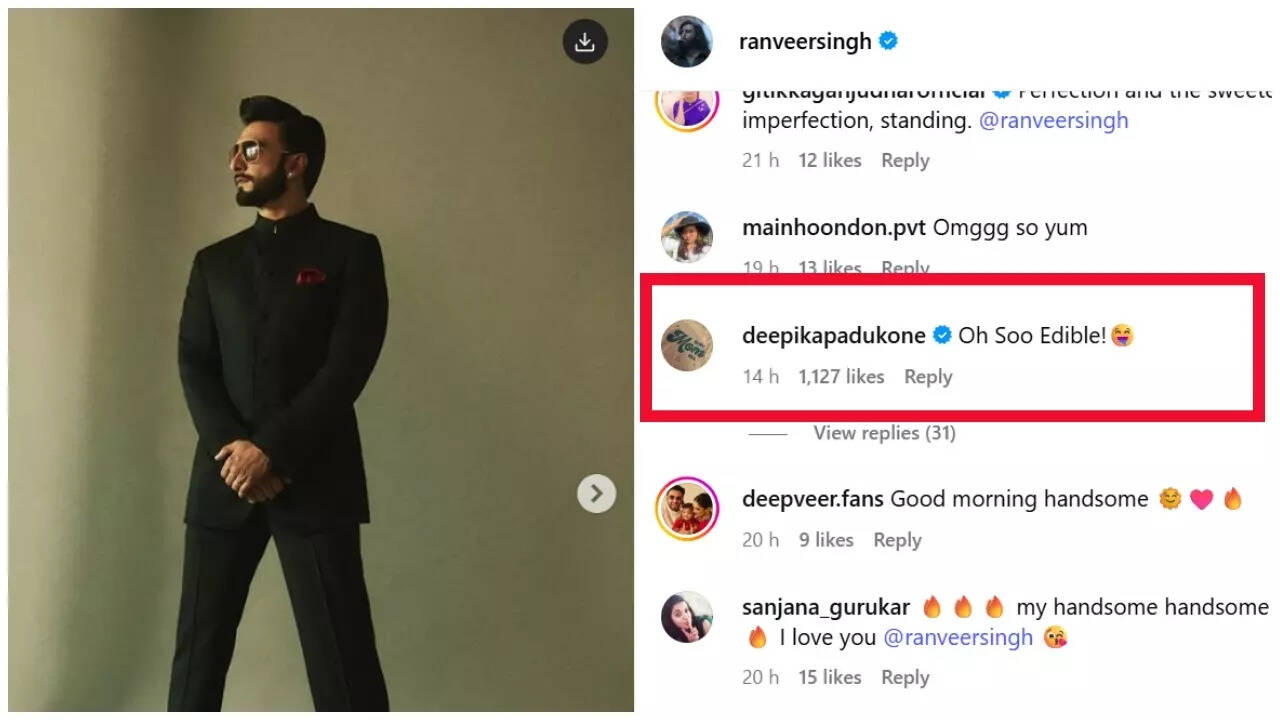Viewport: 1280px width, 720px height.
Task: Open the @ranveersingh mention in sanjana_gurukar's comment
Action: tap(961, 637)
